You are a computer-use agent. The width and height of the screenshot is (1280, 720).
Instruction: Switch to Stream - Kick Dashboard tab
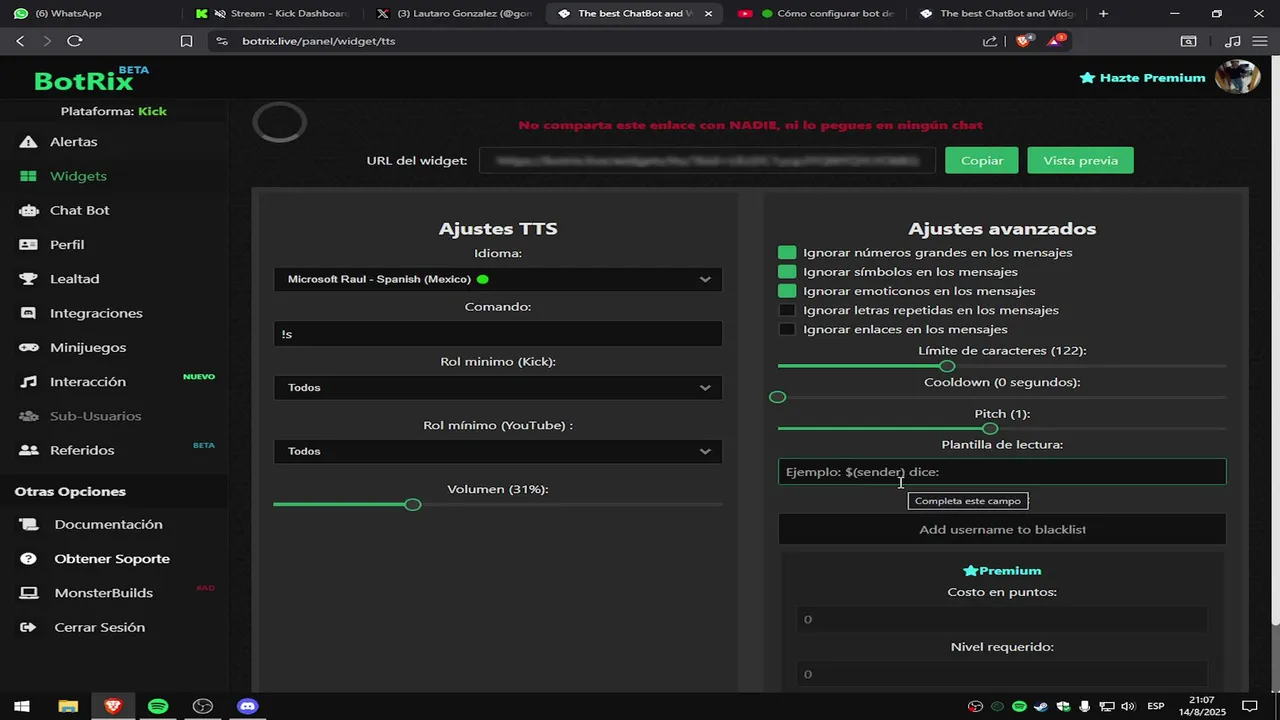pos(274,14)
